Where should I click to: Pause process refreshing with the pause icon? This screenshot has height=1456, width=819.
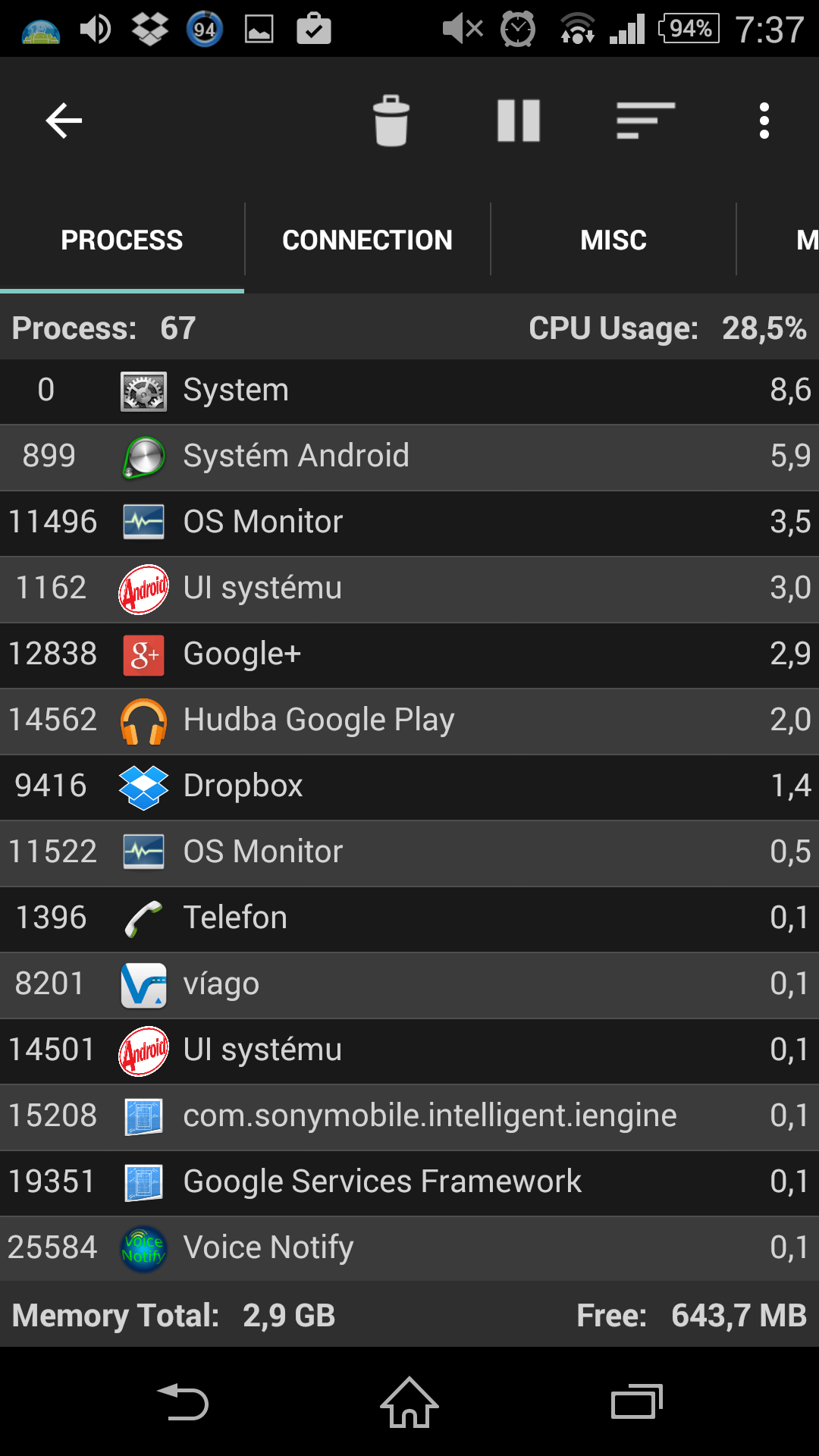519,121
